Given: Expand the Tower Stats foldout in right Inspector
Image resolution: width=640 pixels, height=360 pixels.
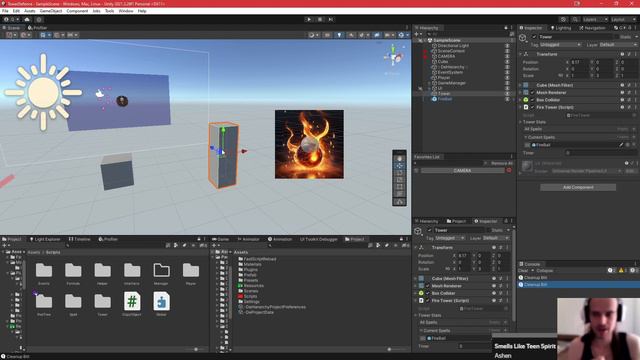Looking at the screenshot, I should 520,122.
